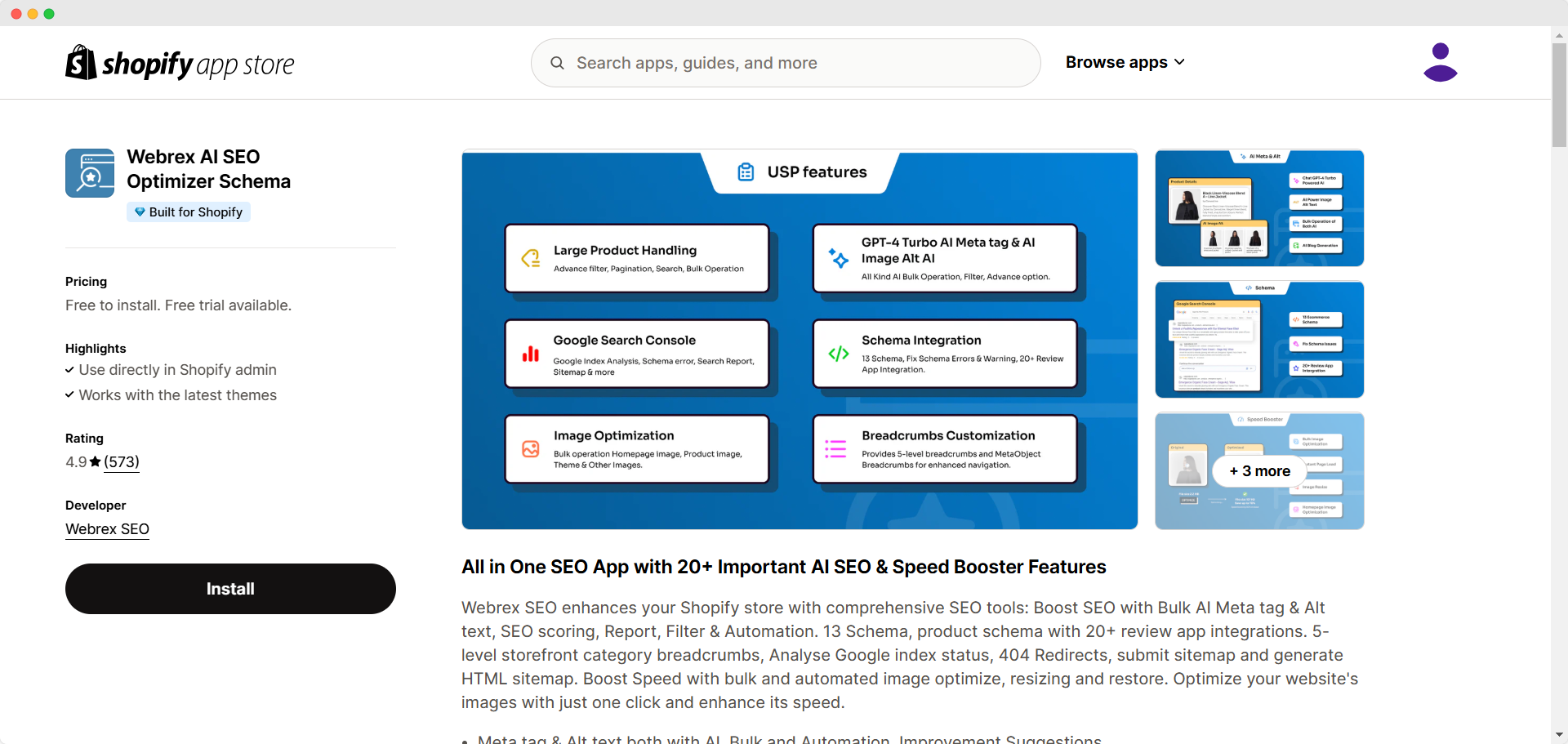Click the search magnifier icon
1568x744 pixels.
pos(557,63)
